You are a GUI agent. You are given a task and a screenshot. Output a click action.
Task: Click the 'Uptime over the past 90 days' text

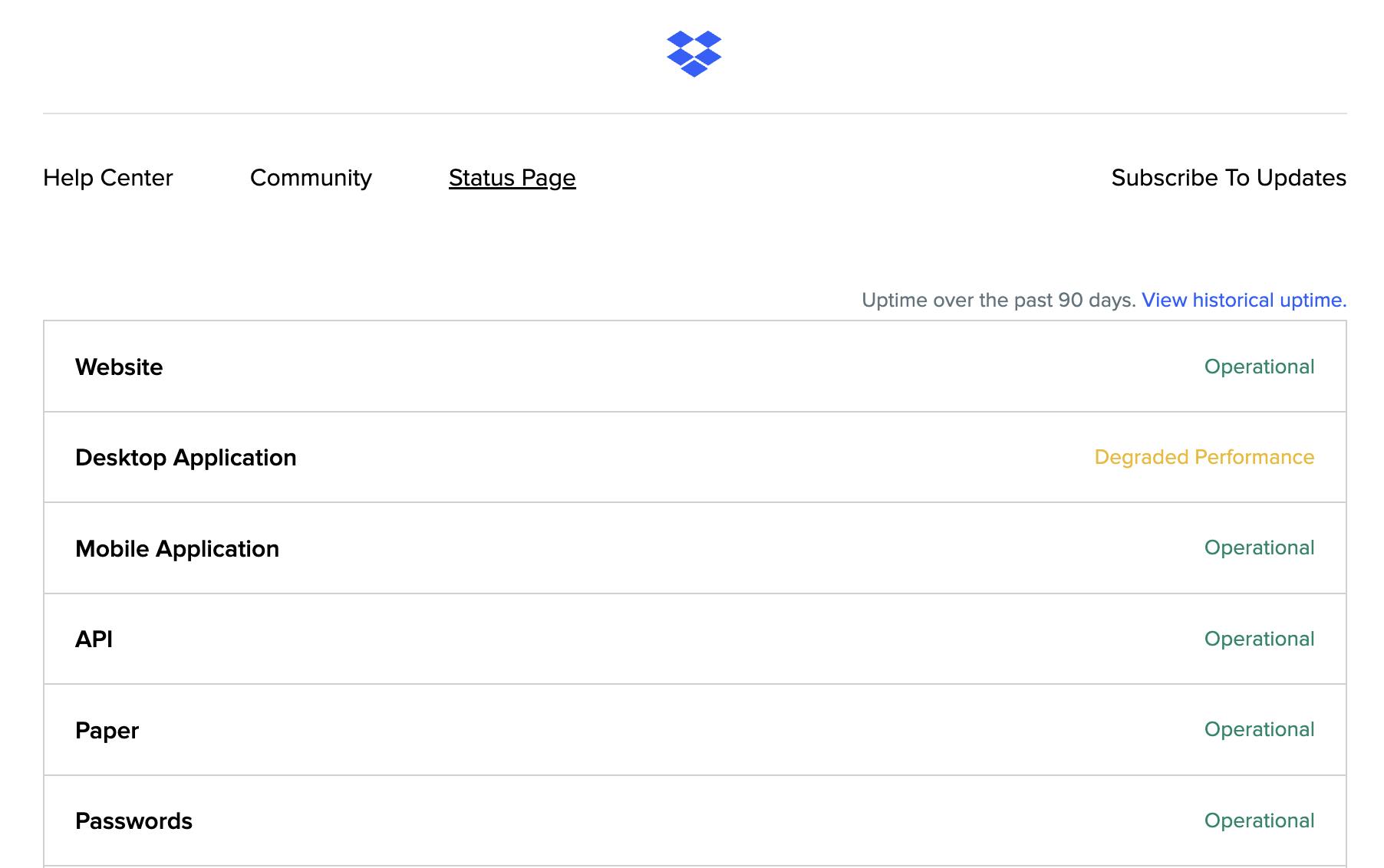pos(998,300)
